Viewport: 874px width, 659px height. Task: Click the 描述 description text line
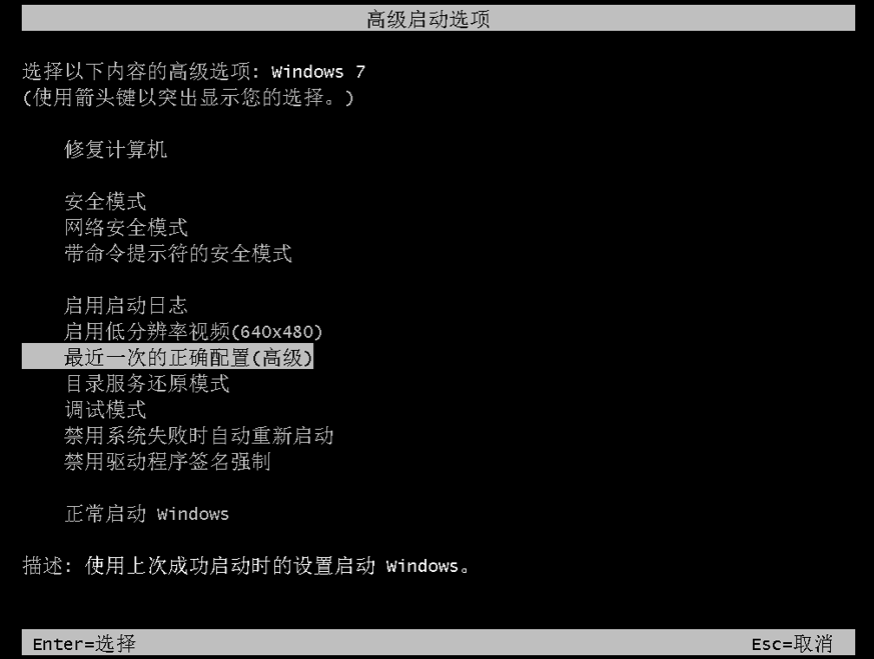[246, 565]
